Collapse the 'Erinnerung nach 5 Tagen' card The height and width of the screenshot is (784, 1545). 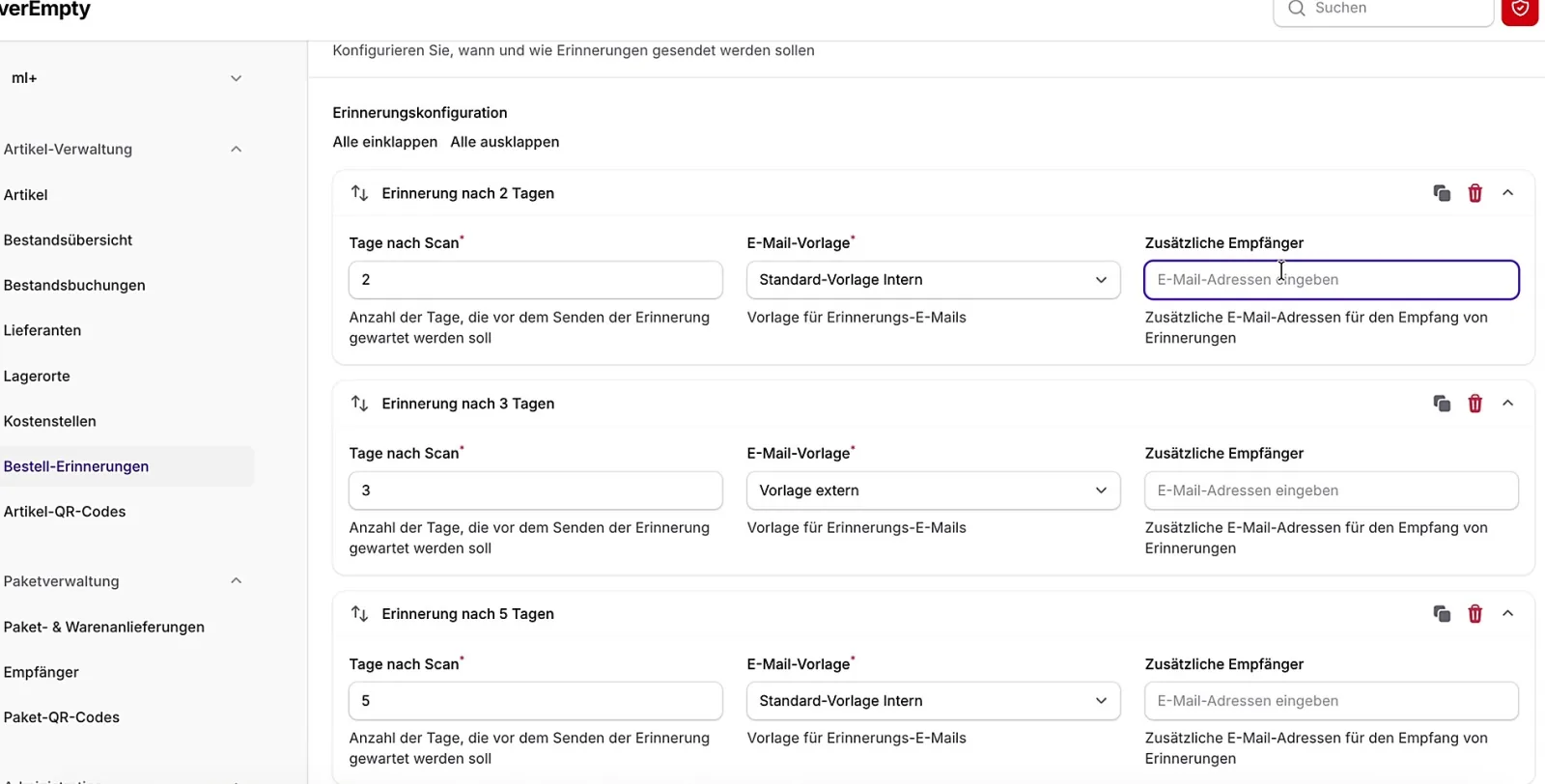point(1507,614)
